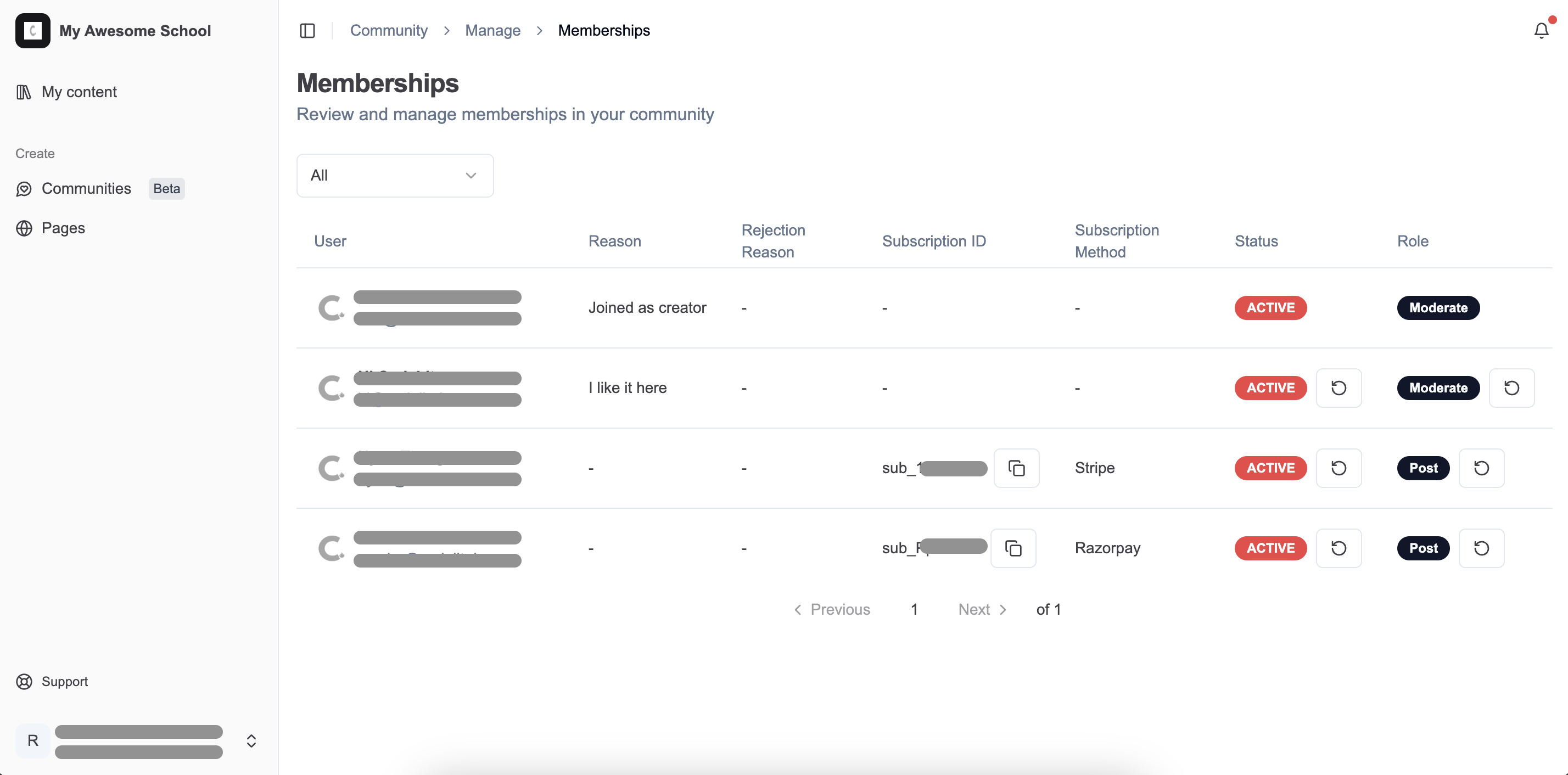
Task: Collapse the sidebar with the panel toggle icon
Action: tap(307, 30)
